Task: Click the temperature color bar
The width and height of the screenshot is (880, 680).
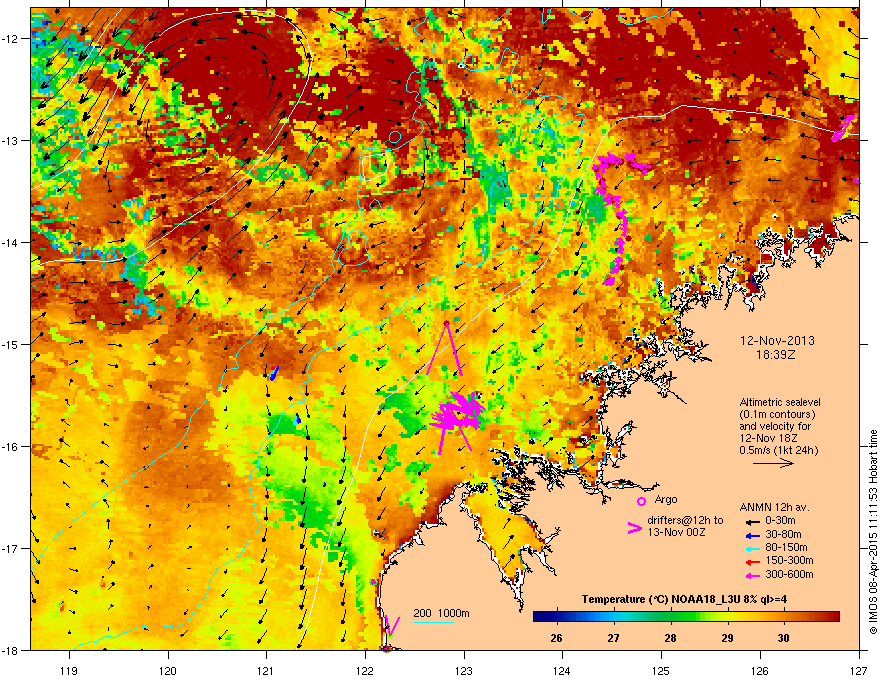Action: 686,617
